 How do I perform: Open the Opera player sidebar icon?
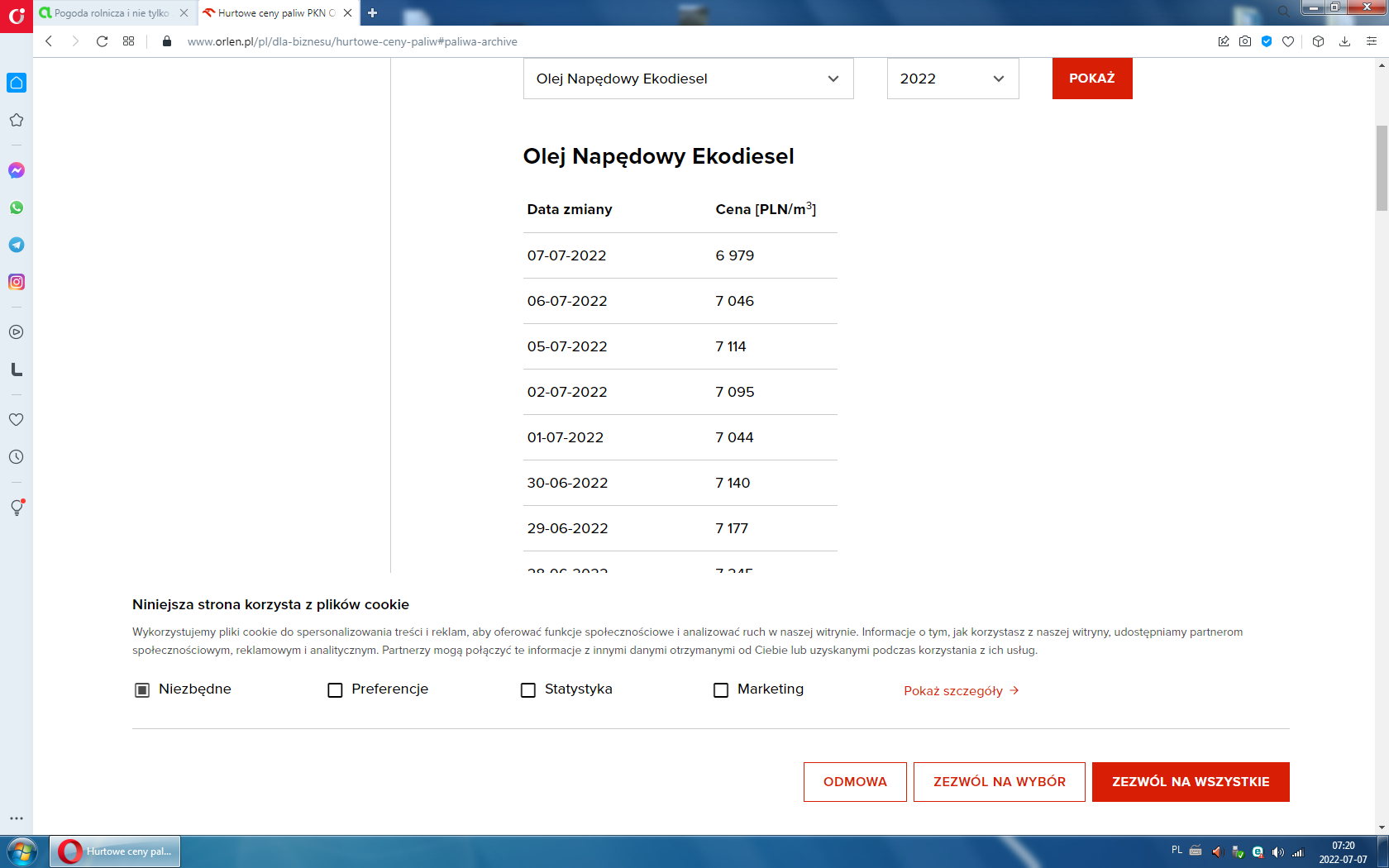pyautogui.click(x=17, y=332)
